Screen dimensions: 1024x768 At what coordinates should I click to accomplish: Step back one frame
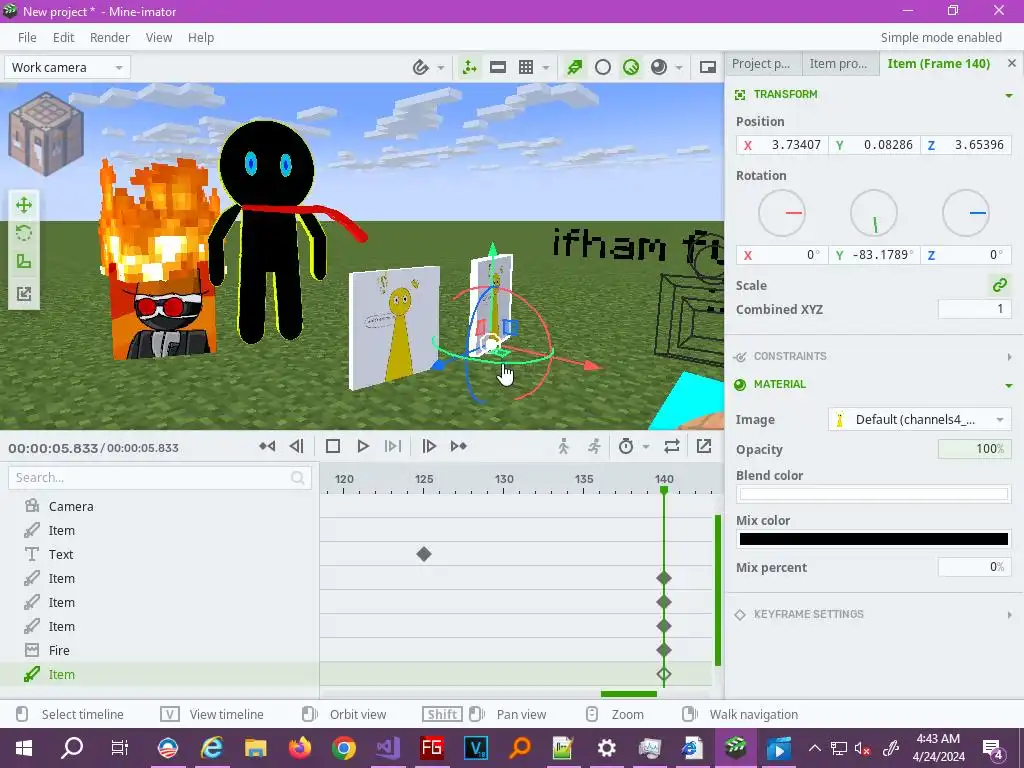pyautogui.click(x=296, y=446)
